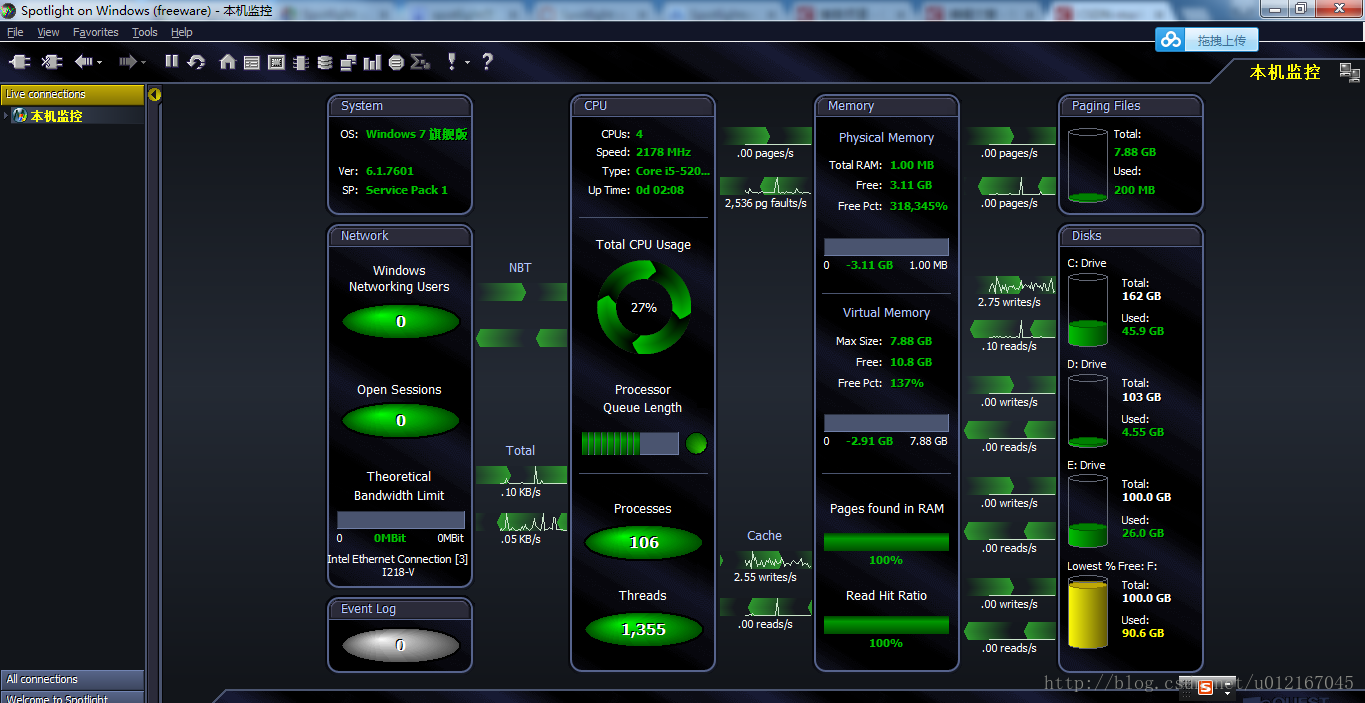Click the 拖拽上传 cloud upload button
This screenshot has width=1365, height=703.
coord(1207,40)
